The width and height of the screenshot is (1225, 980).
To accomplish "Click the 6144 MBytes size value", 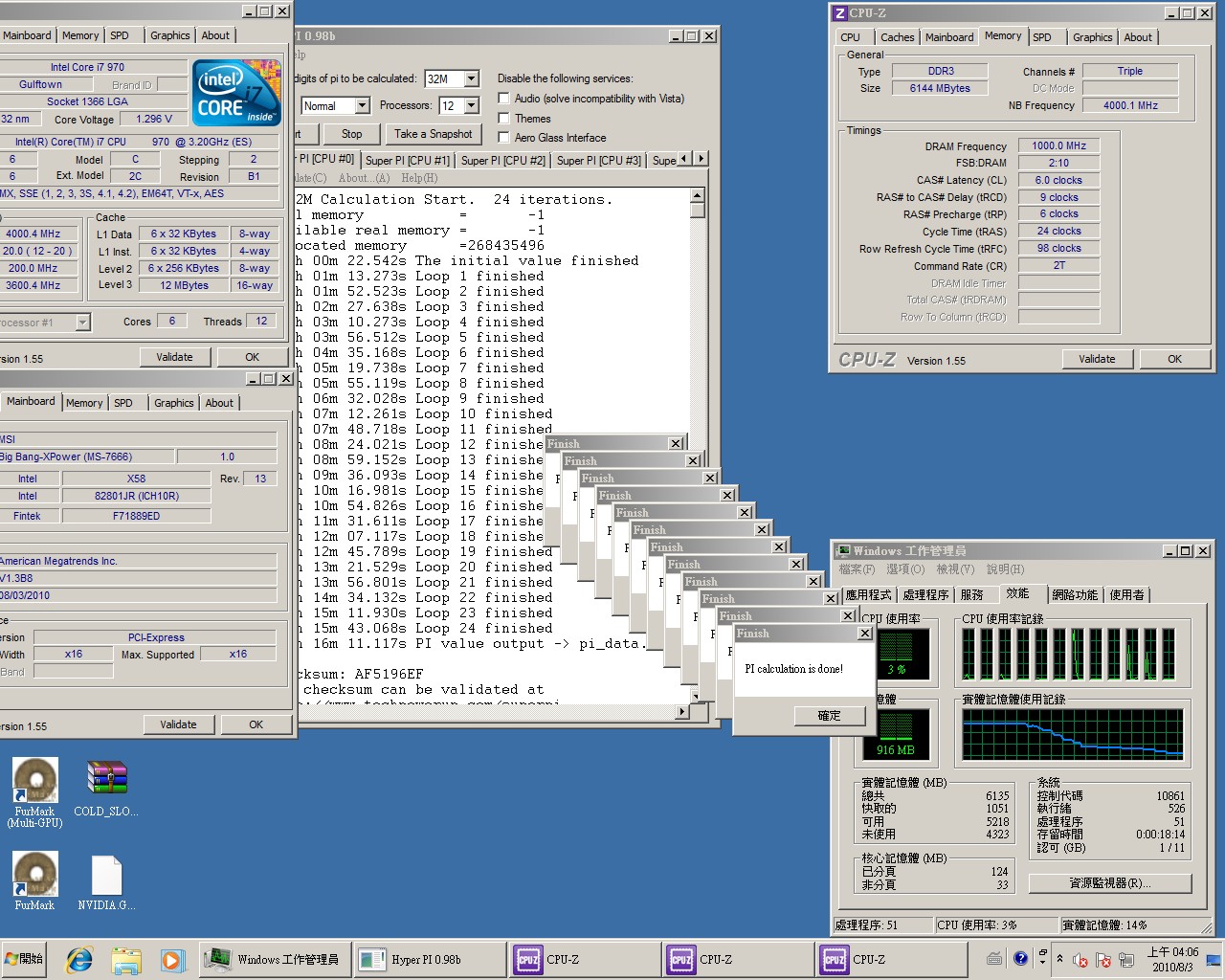I will pos(941,88).
